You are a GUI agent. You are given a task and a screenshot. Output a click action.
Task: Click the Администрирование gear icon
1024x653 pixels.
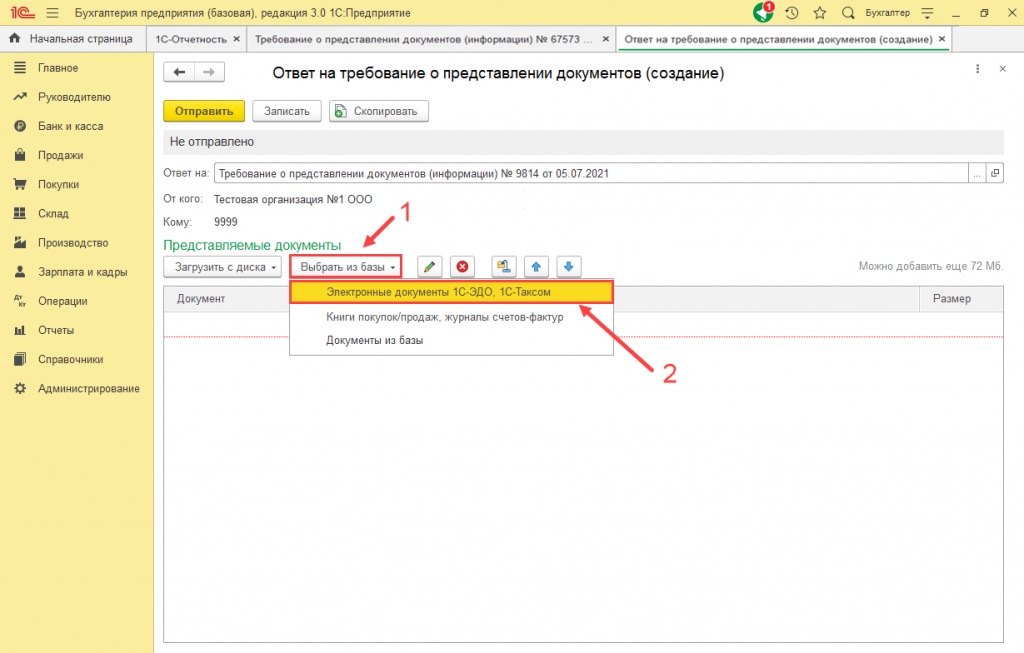[20, 389]
